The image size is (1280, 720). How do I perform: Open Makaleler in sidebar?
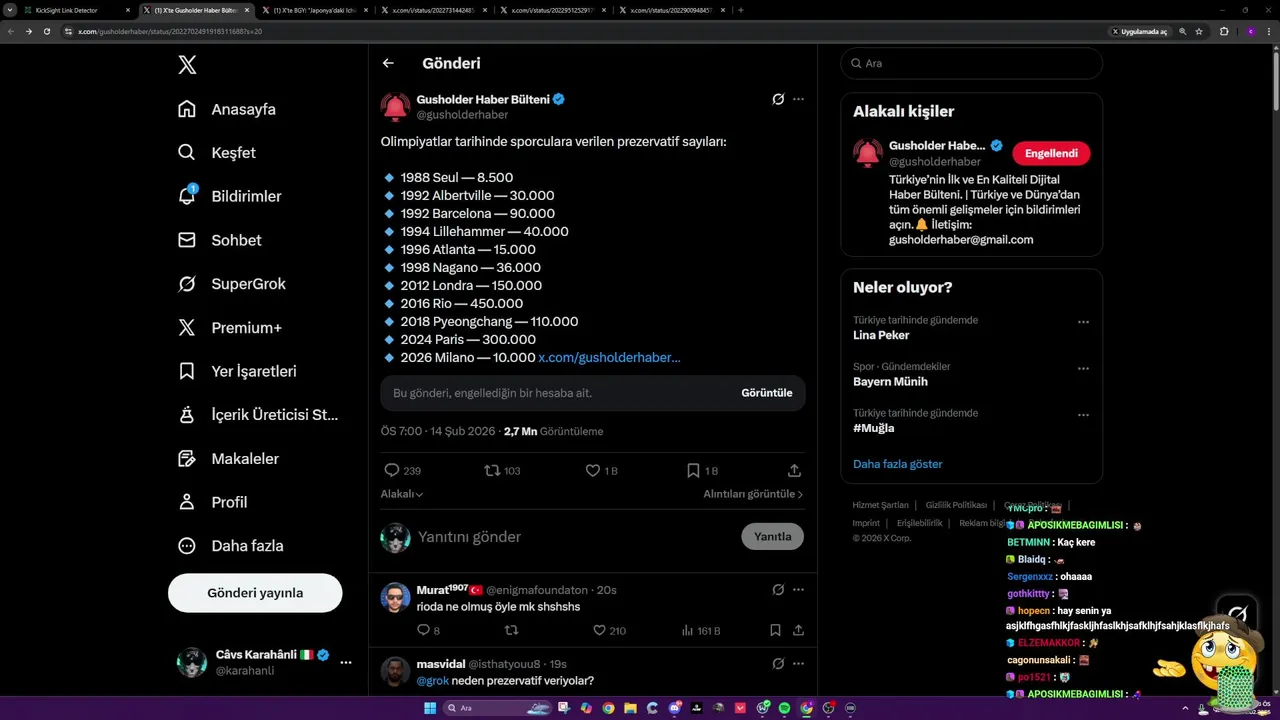[x=229, y=459]
